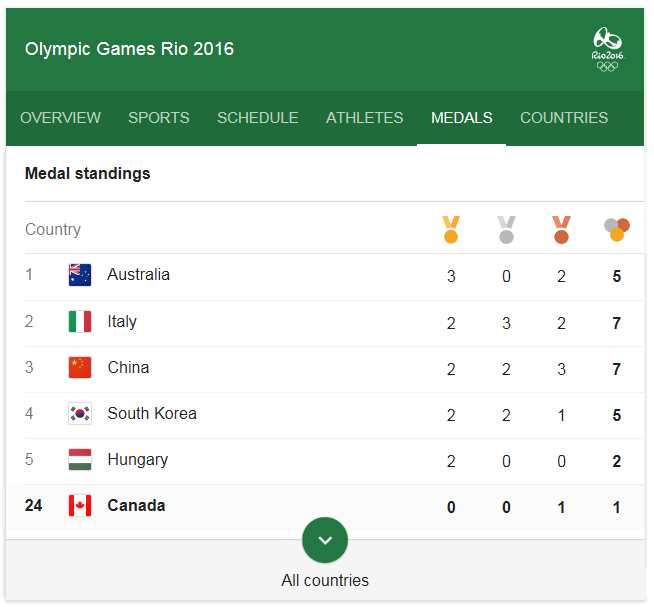
Task: Switch to the Overview tab
Action: click(60, 118)
